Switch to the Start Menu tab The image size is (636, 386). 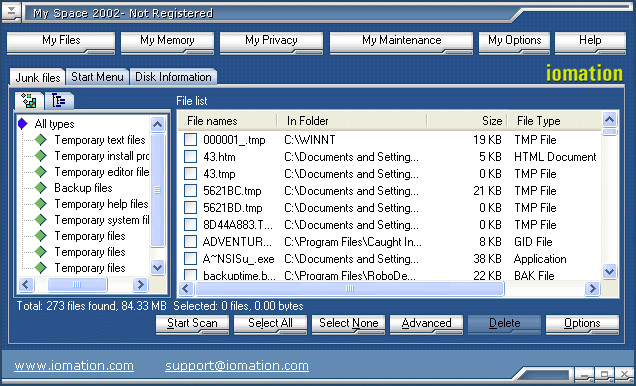point(97,77)
